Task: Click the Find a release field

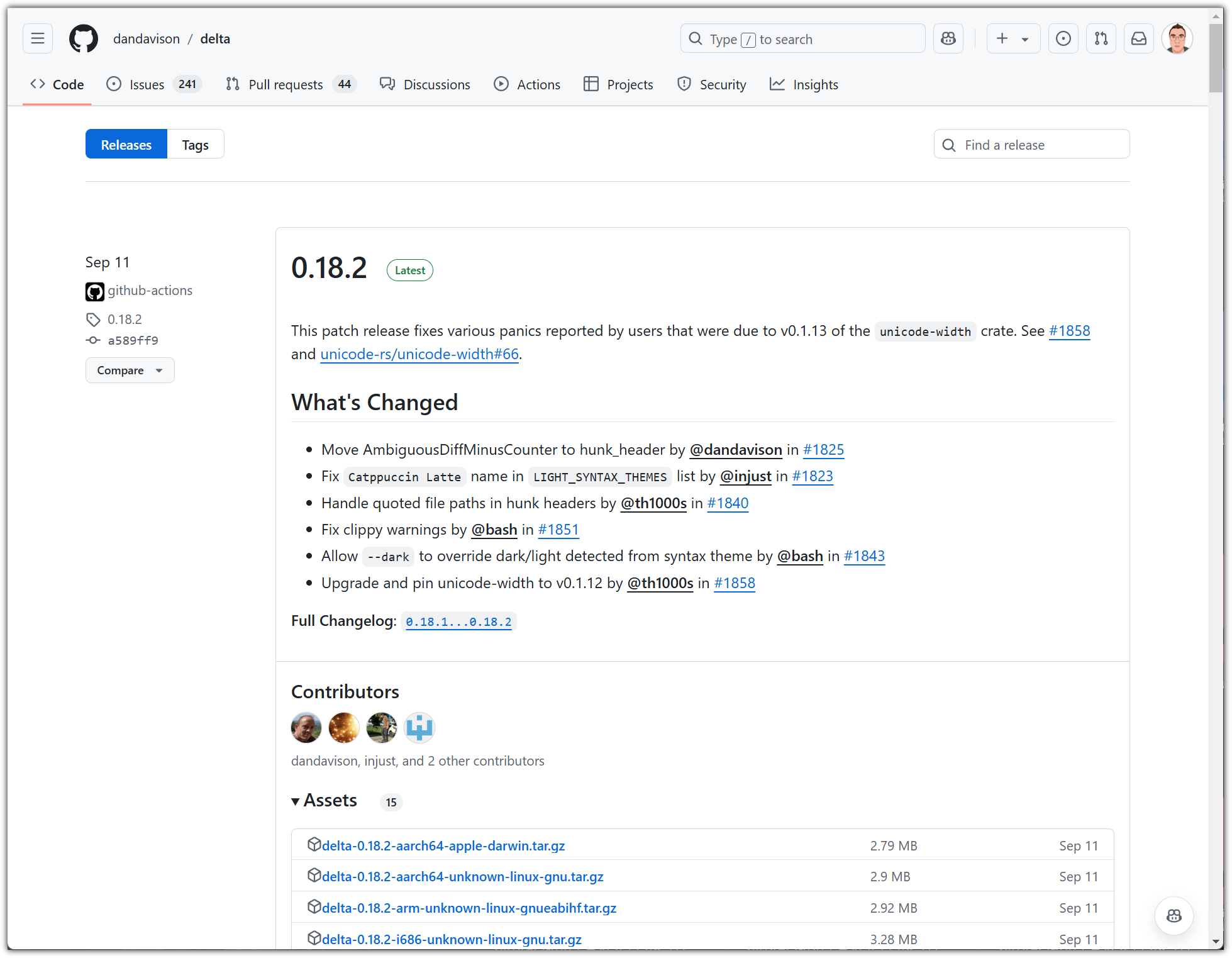Action: point(1031,145)
